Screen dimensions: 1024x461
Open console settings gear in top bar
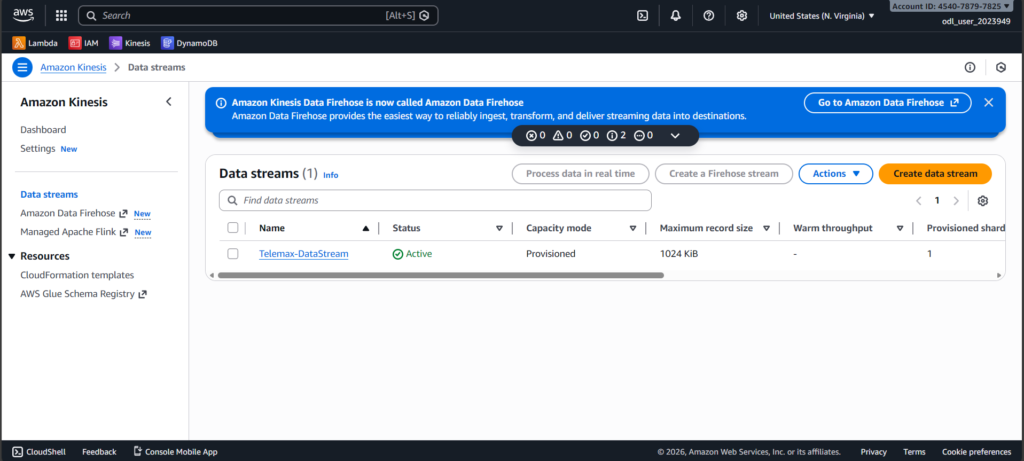pyautogui.click(x=741, y=16)
